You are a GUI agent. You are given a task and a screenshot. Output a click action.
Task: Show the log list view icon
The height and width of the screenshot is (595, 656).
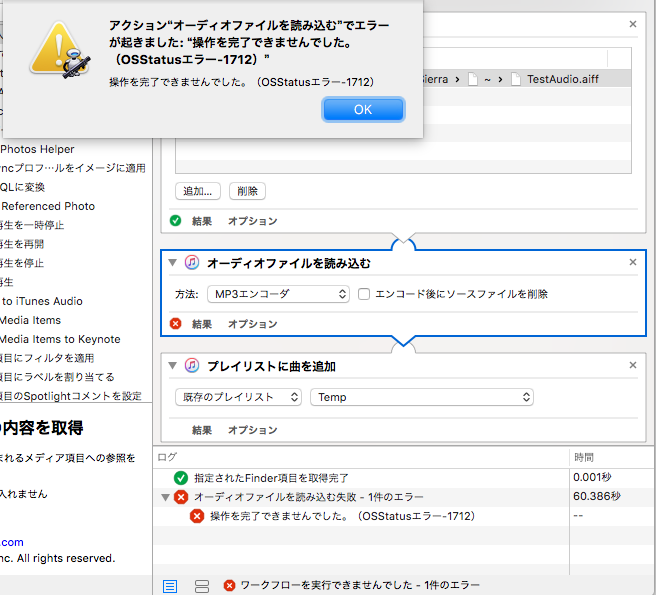point(170,585)
